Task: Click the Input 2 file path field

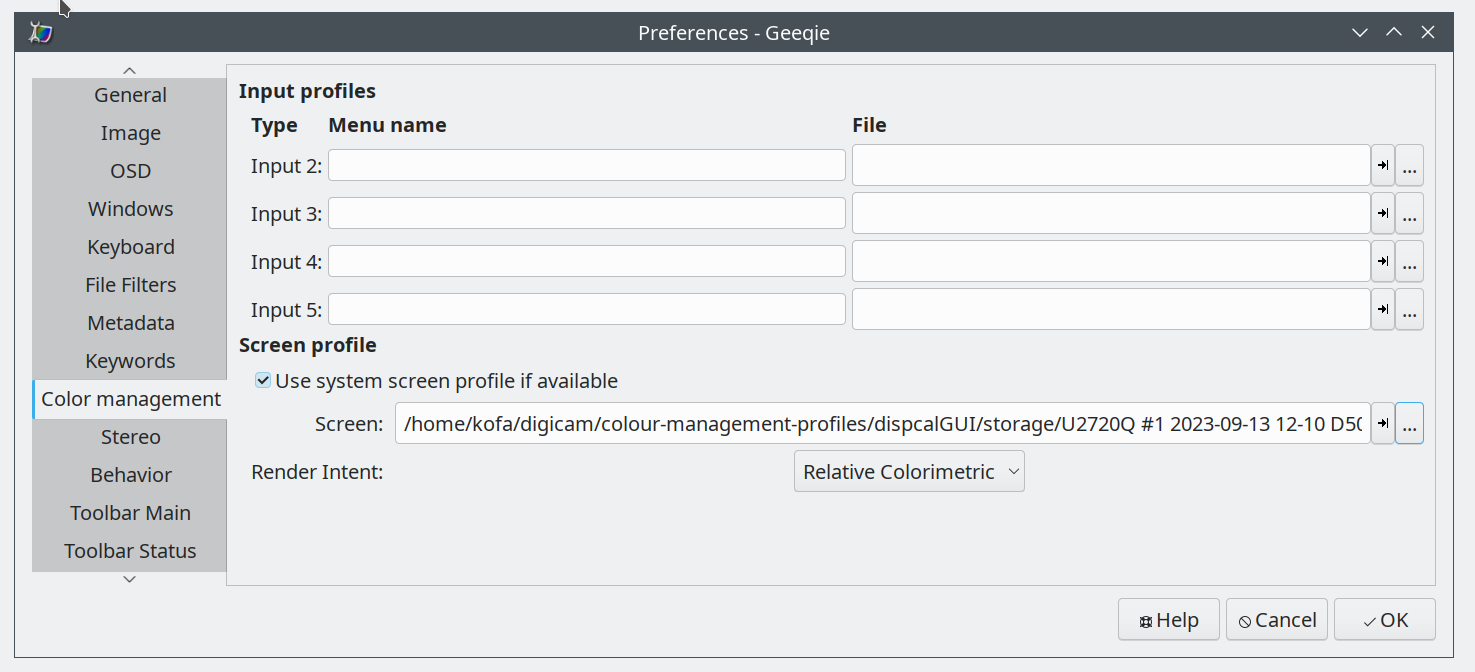Action: coord(1111,166)
